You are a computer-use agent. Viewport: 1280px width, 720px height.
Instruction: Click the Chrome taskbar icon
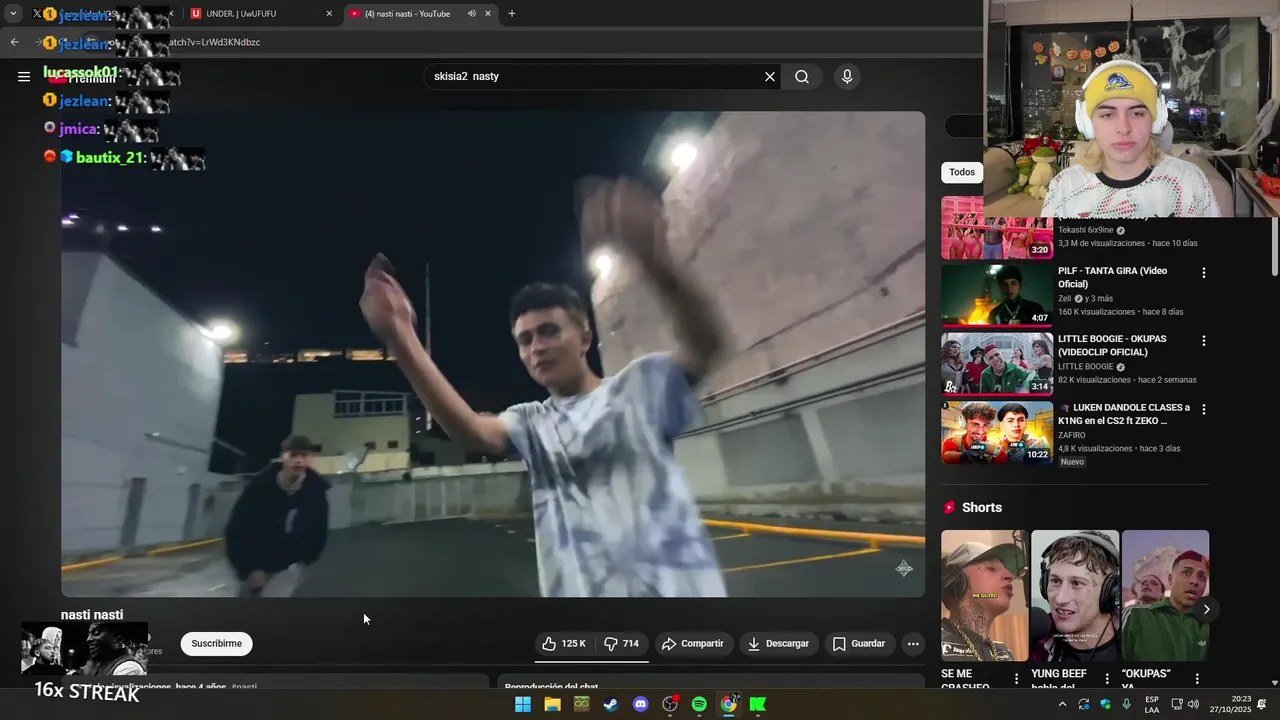(x=729, y=704)
